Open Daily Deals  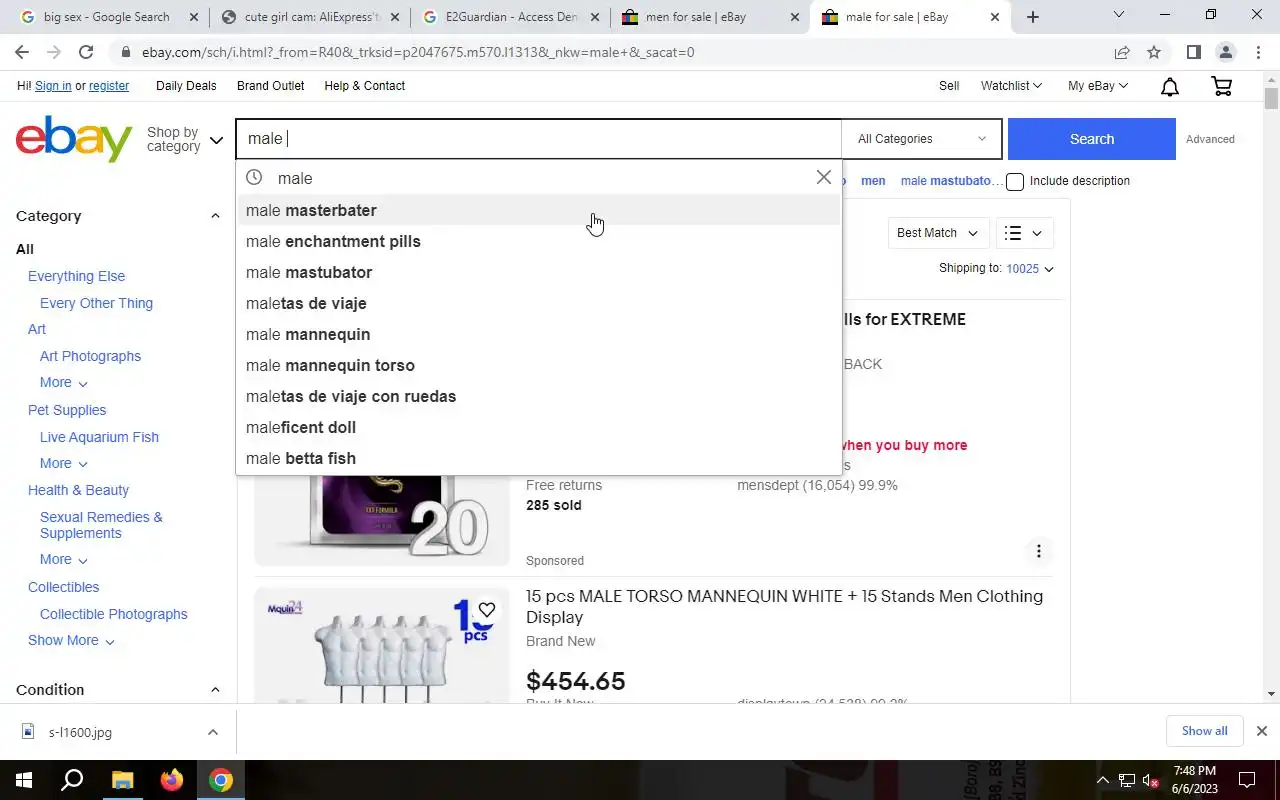coord(186,86)
